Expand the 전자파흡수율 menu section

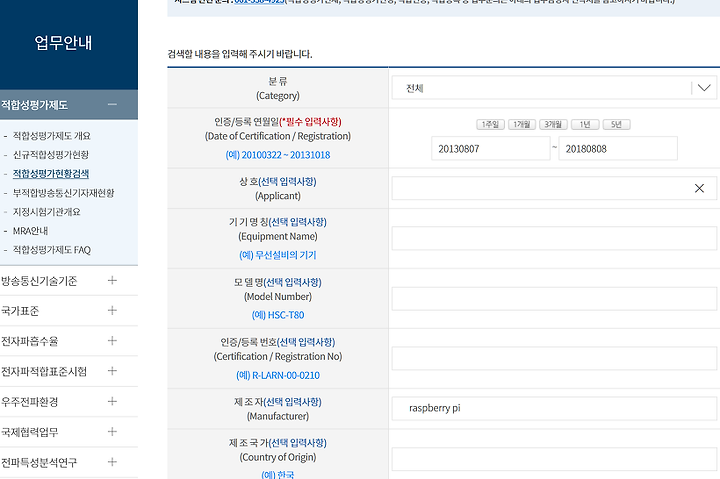[x=112, y=341]
